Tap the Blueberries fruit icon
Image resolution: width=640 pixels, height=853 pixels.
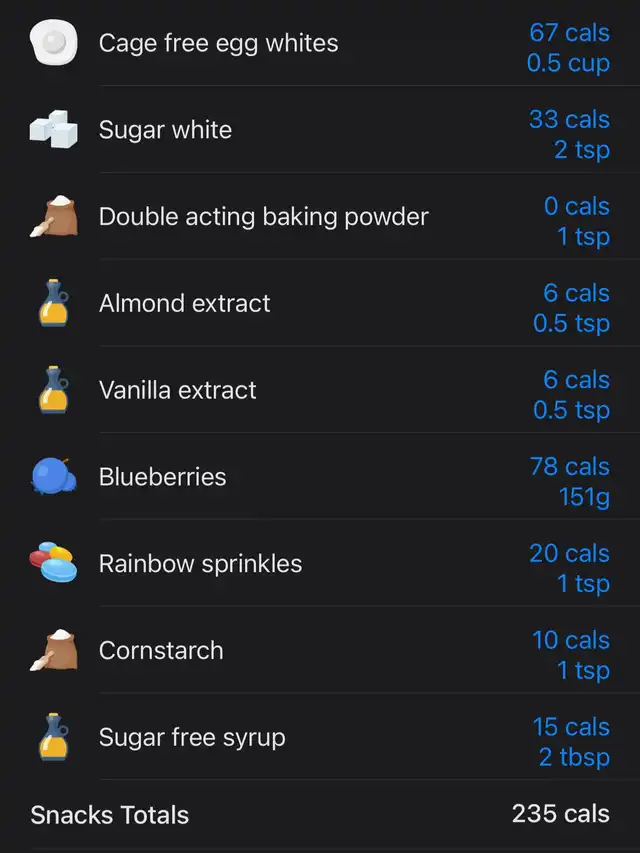[53, 476]
